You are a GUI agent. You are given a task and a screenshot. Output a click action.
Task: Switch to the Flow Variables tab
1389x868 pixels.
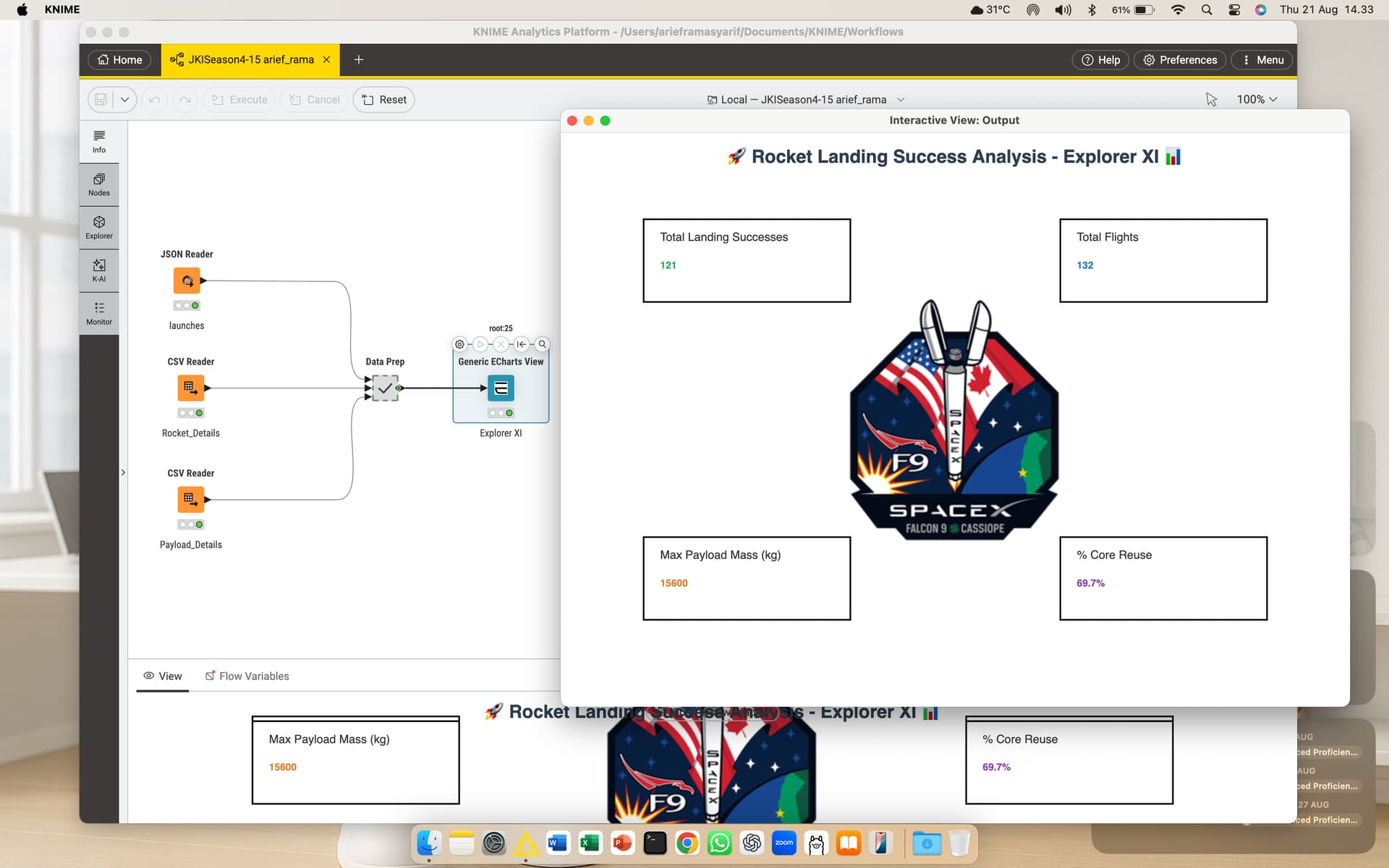pyautogui.click(x=247, y=676)
